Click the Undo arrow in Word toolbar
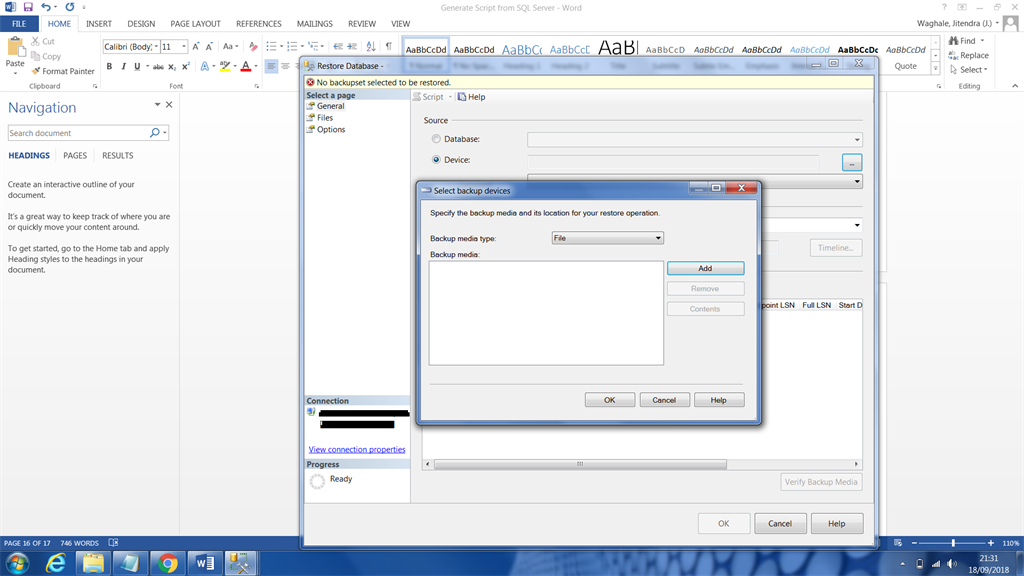This screenshot has height=576, width=1024. click(x=45, y=7)
